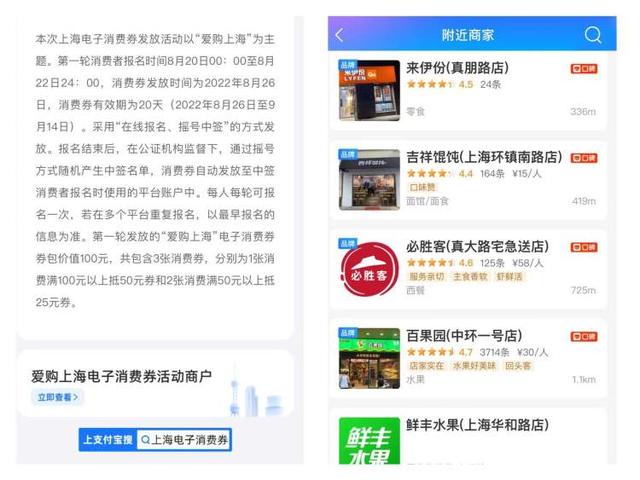Tap the 百果园 storefront photo
The width and height of the screenshot is (640, 480).
pyautogui.click(x=369, y=358)
